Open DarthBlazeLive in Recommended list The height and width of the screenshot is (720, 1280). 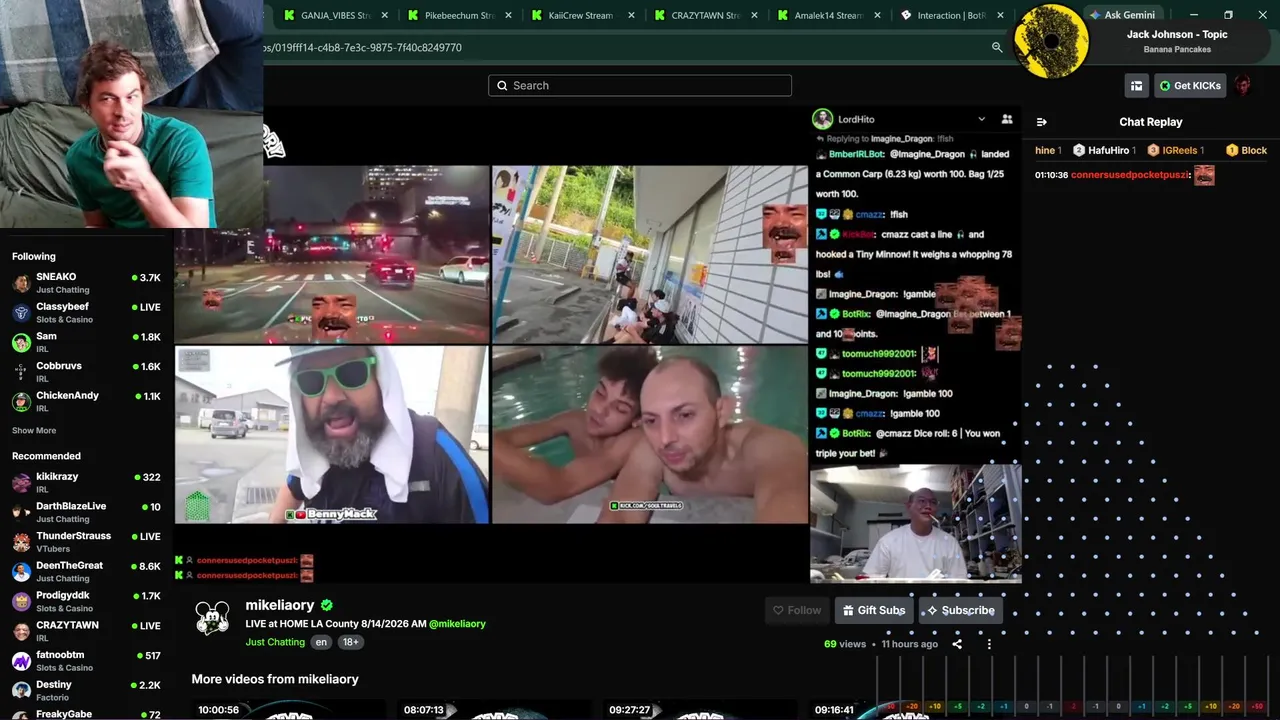[x=87, y=512]
